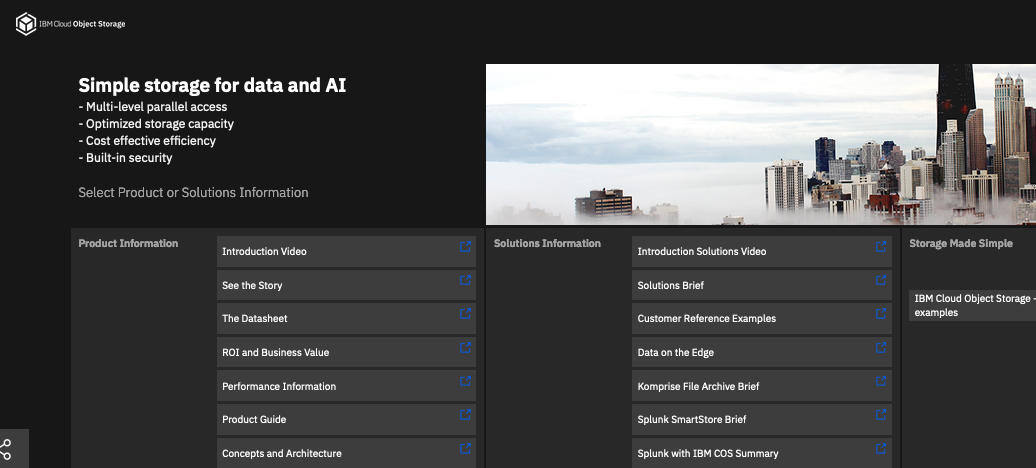View The Datasheet

[346, 319]
